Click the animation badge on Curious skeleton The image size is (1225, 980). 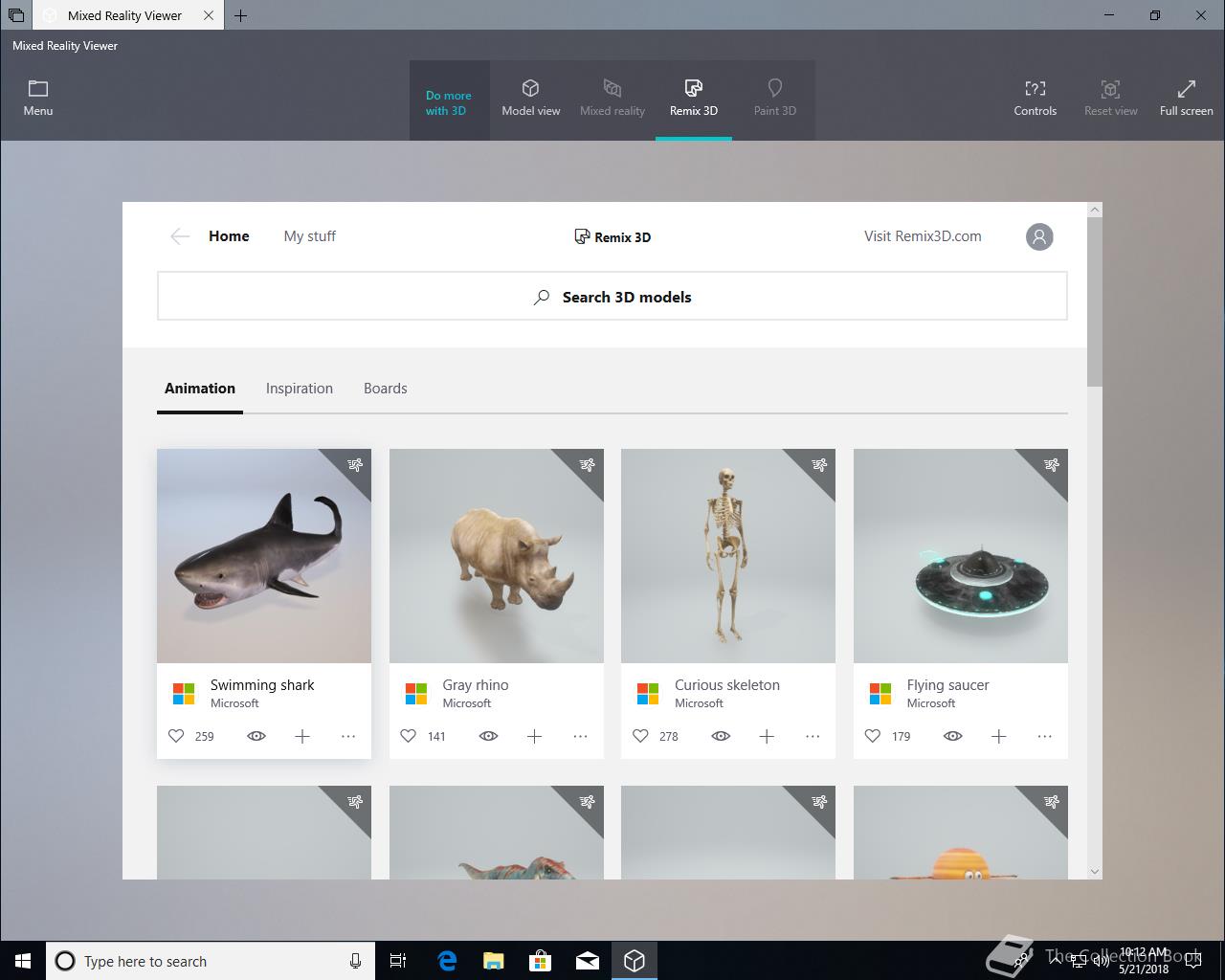(x=819, y=465)
